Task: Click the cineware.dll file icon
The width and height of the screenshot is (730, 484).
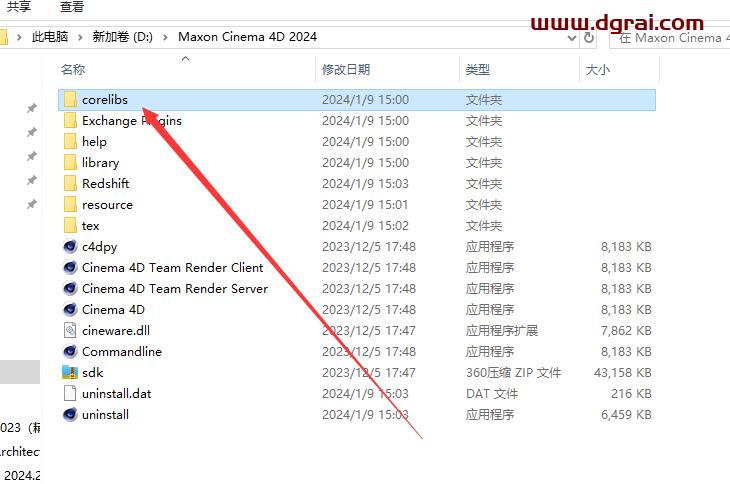Action: pyautogui.click(x=70, y=330)
